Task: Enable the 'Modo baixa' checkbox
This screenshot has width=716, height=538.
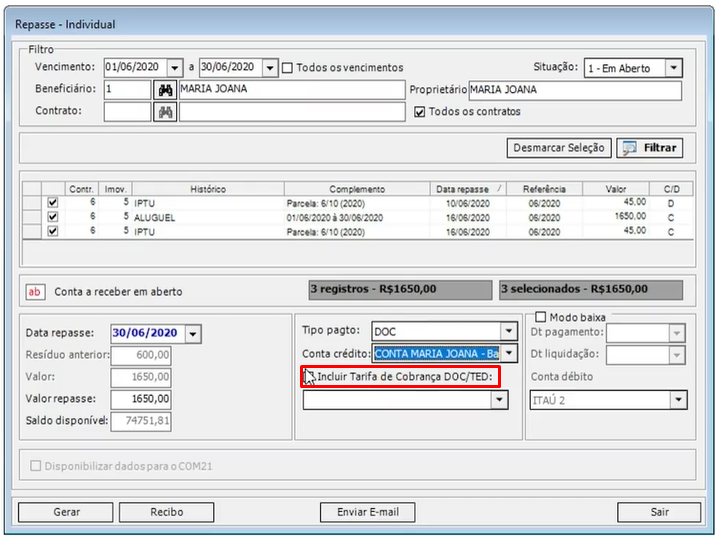Action: click(x=541, y=317)
